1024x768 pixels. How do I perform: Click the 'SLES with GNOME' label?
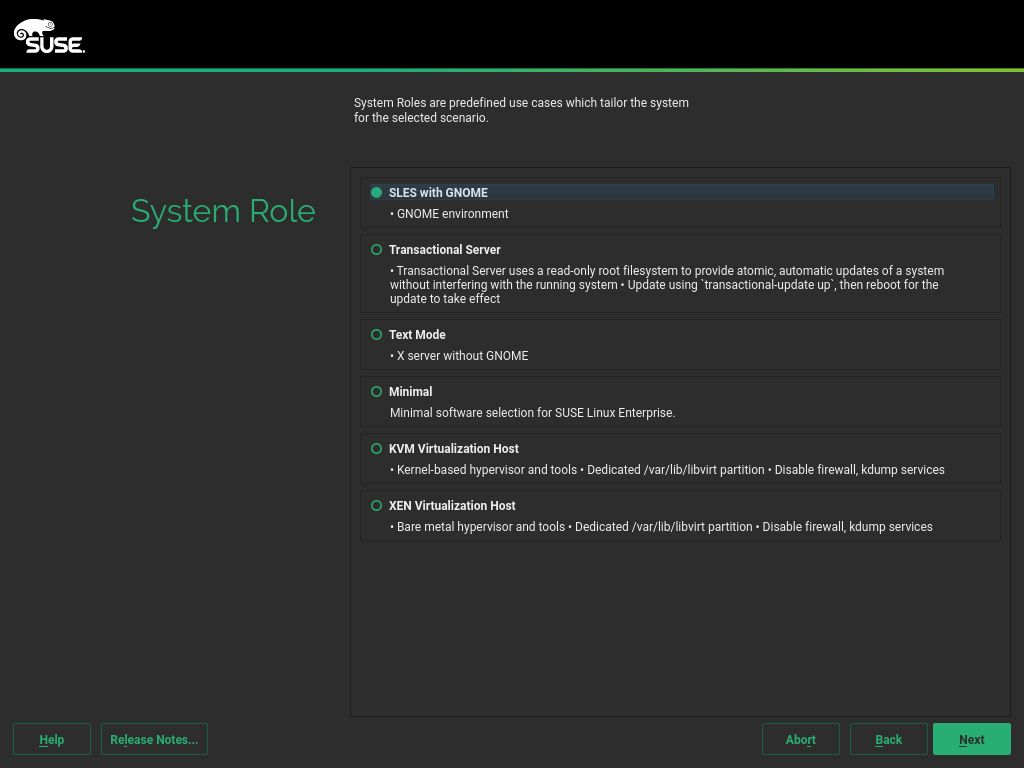pos(438,193)
